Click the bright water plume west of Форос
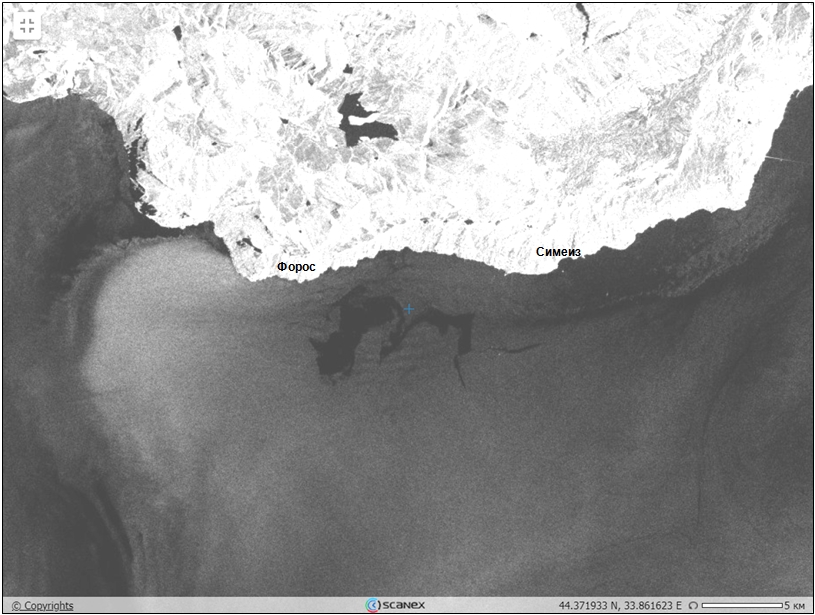The image size is (815, 615). pyautogui.click(x=150, y=310)
